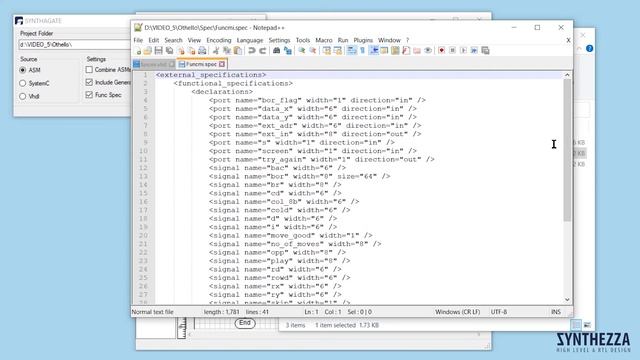This screenshot has width=640, height=360.
Task: Open the File menu
Action: pyautogui.click(x=138, y=40)
